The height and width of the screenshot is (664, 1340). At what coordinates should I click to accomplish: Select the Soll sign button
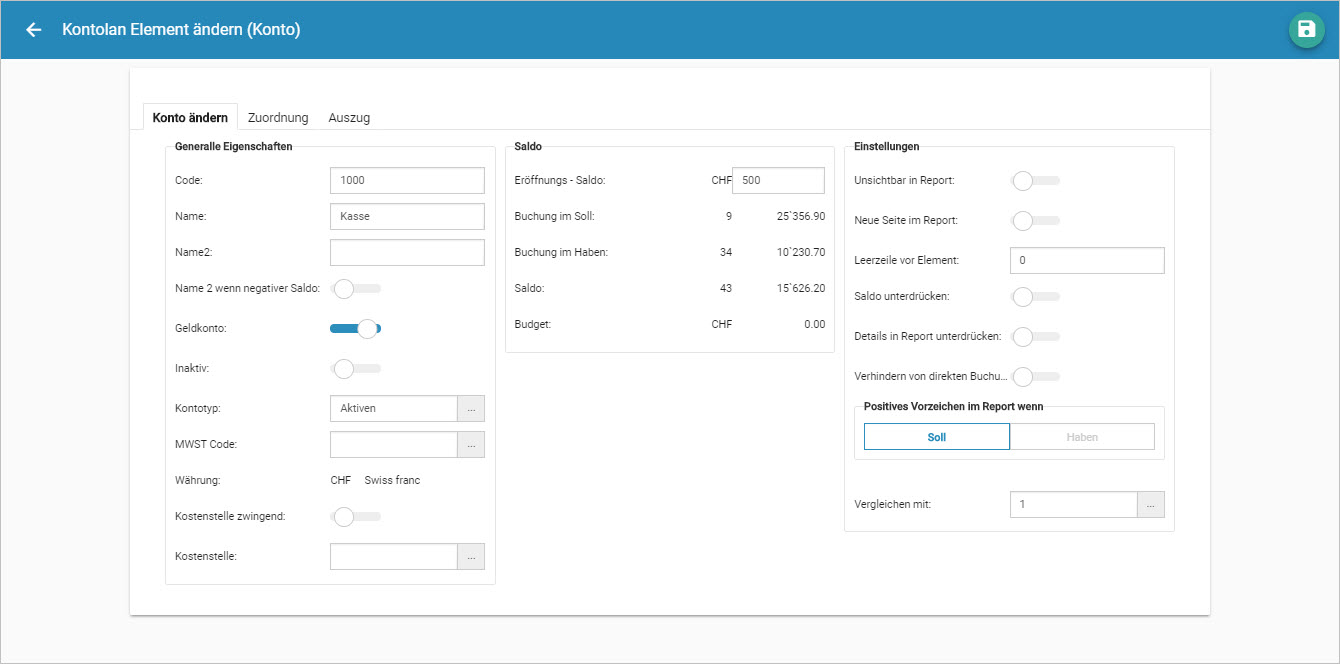pyautogui.click(x=937, y=437)
